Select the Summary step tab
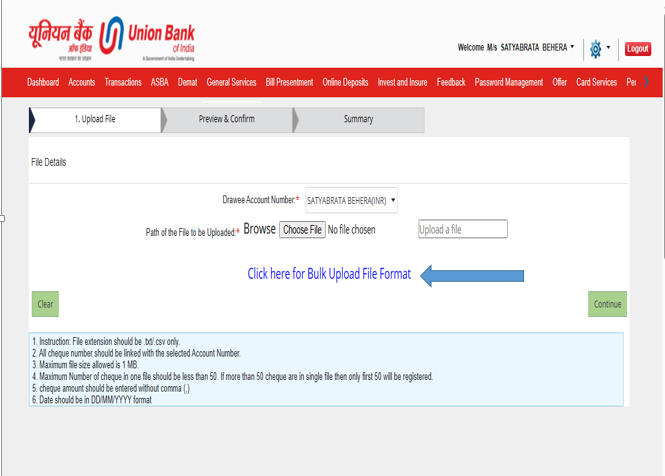Screen dimensions: 665x476 [x=358, y=119]
